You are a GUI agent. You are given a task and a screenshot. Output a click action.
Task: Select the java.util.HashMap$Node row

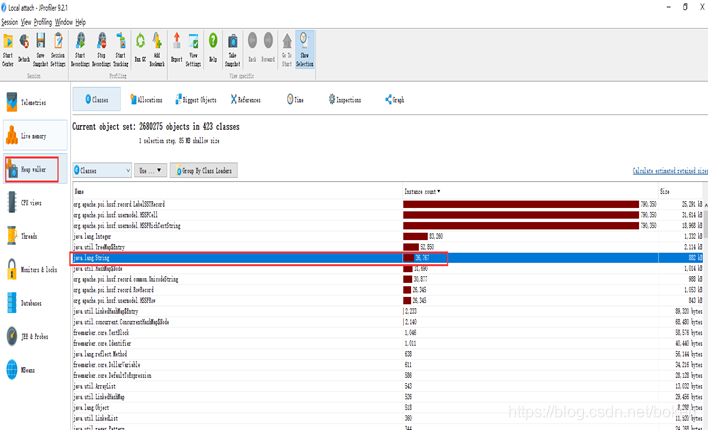tap(387, 268)
